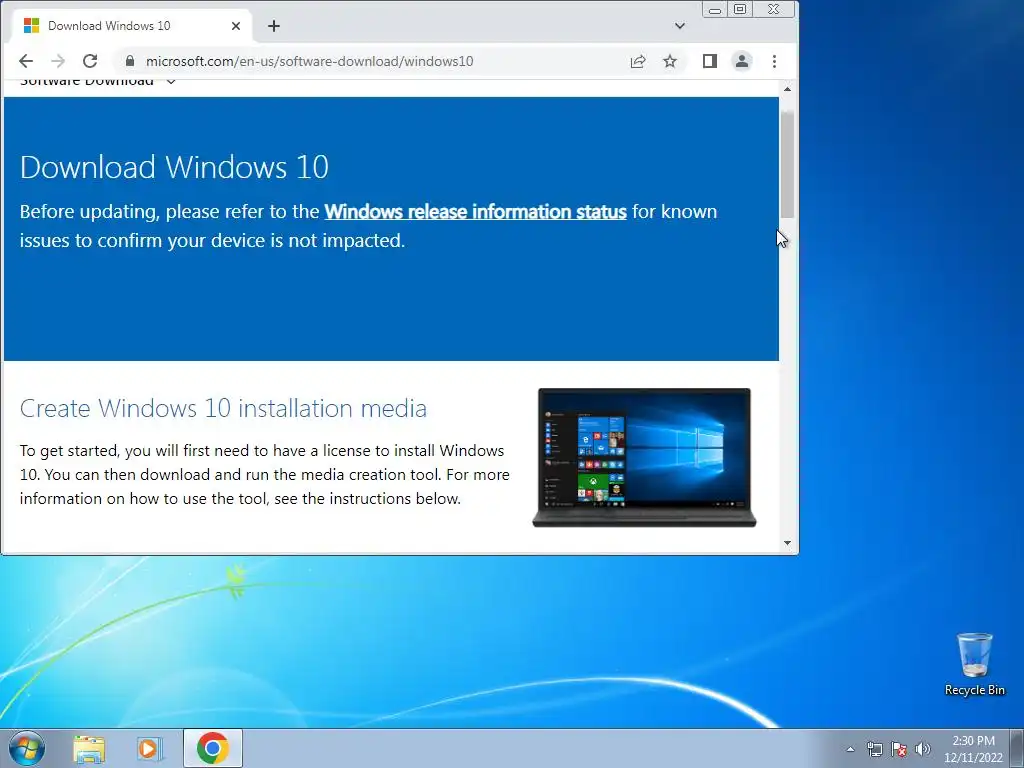Reload the Download Windows 10 page
The height and width of the screenshot is (768, 1024).
click(90, 61)
